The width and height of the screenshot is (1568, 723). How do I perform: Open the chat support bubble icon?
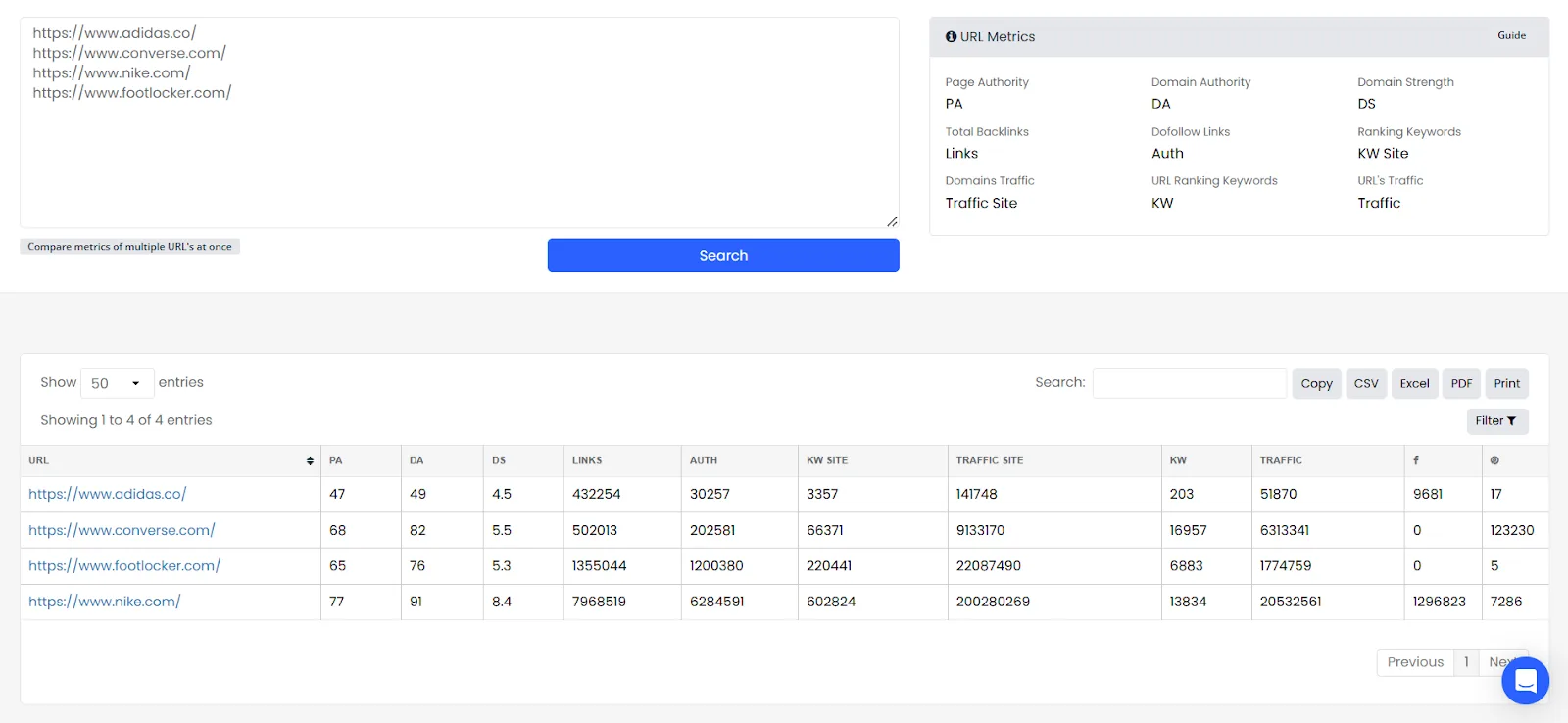point(1525,680)
